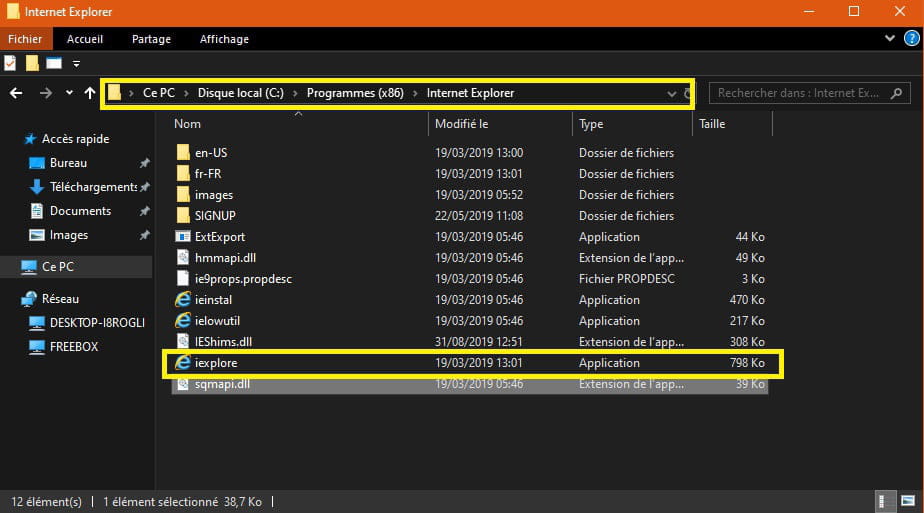924x513 pixels.
Task: Switch to details view icon in status bar
Action: 884,501
